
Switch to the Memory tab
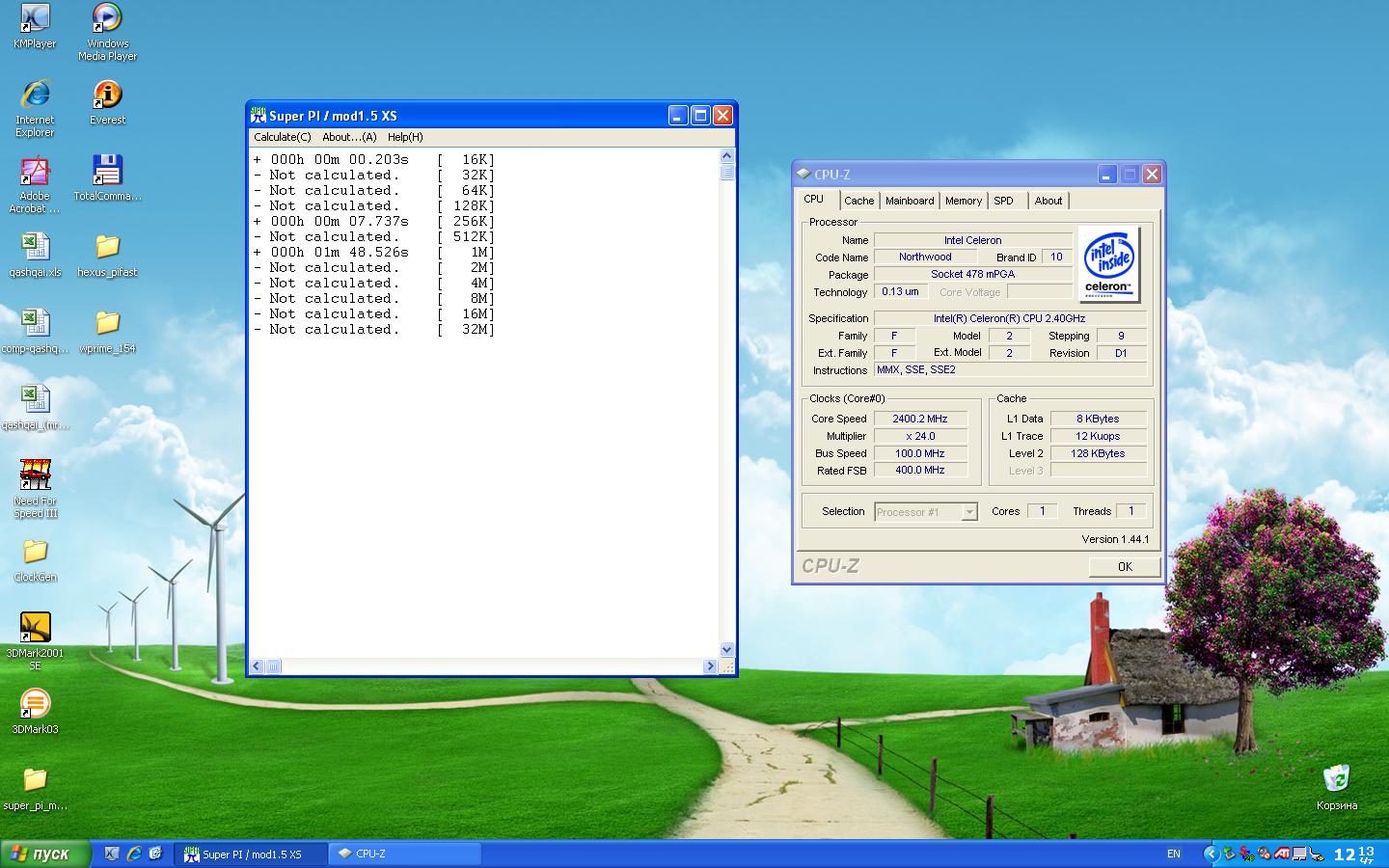tap(964, 201)
